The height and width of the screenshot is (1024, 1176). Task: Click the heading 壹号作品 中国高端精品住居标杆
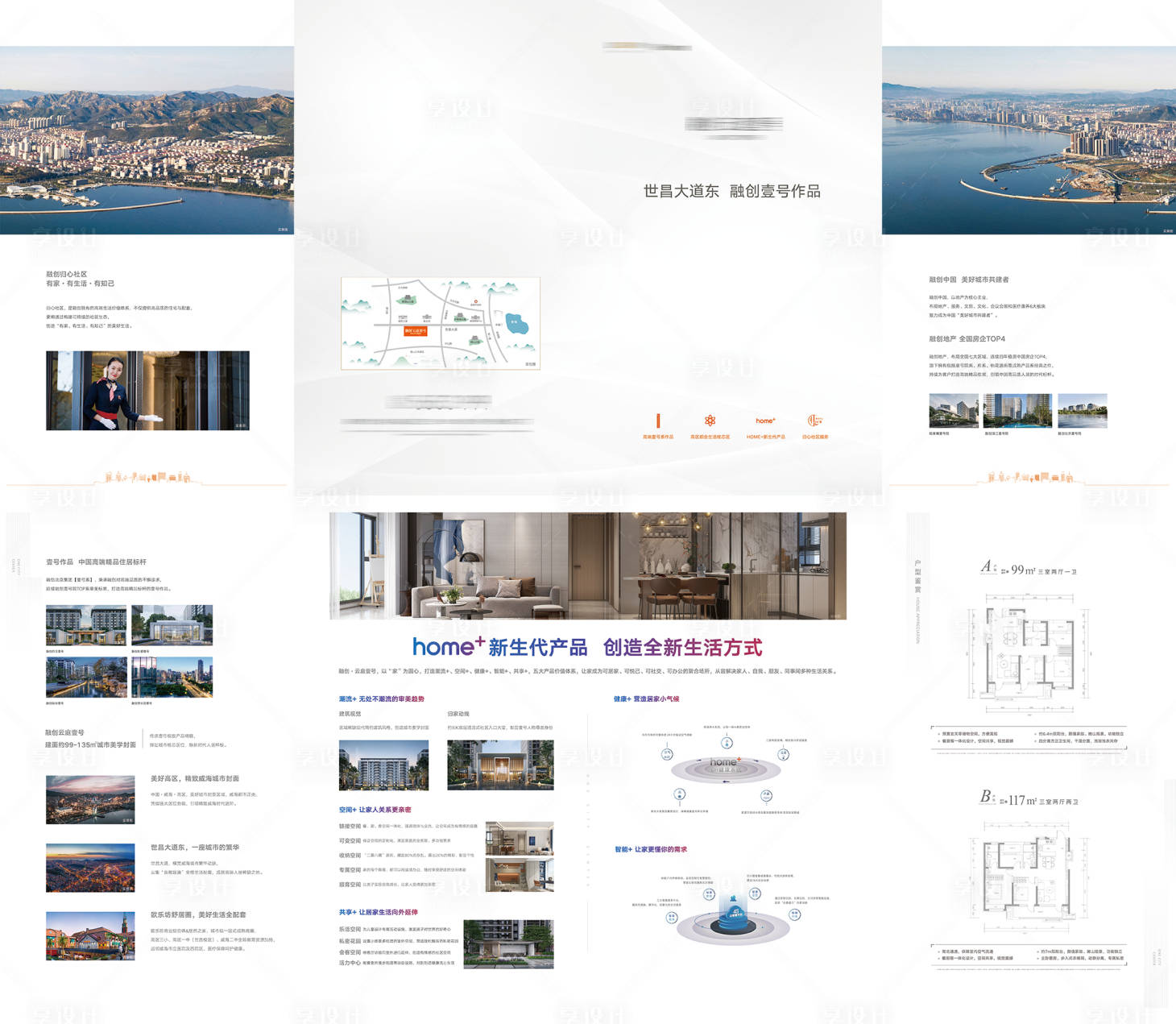[x=96, y=562]
